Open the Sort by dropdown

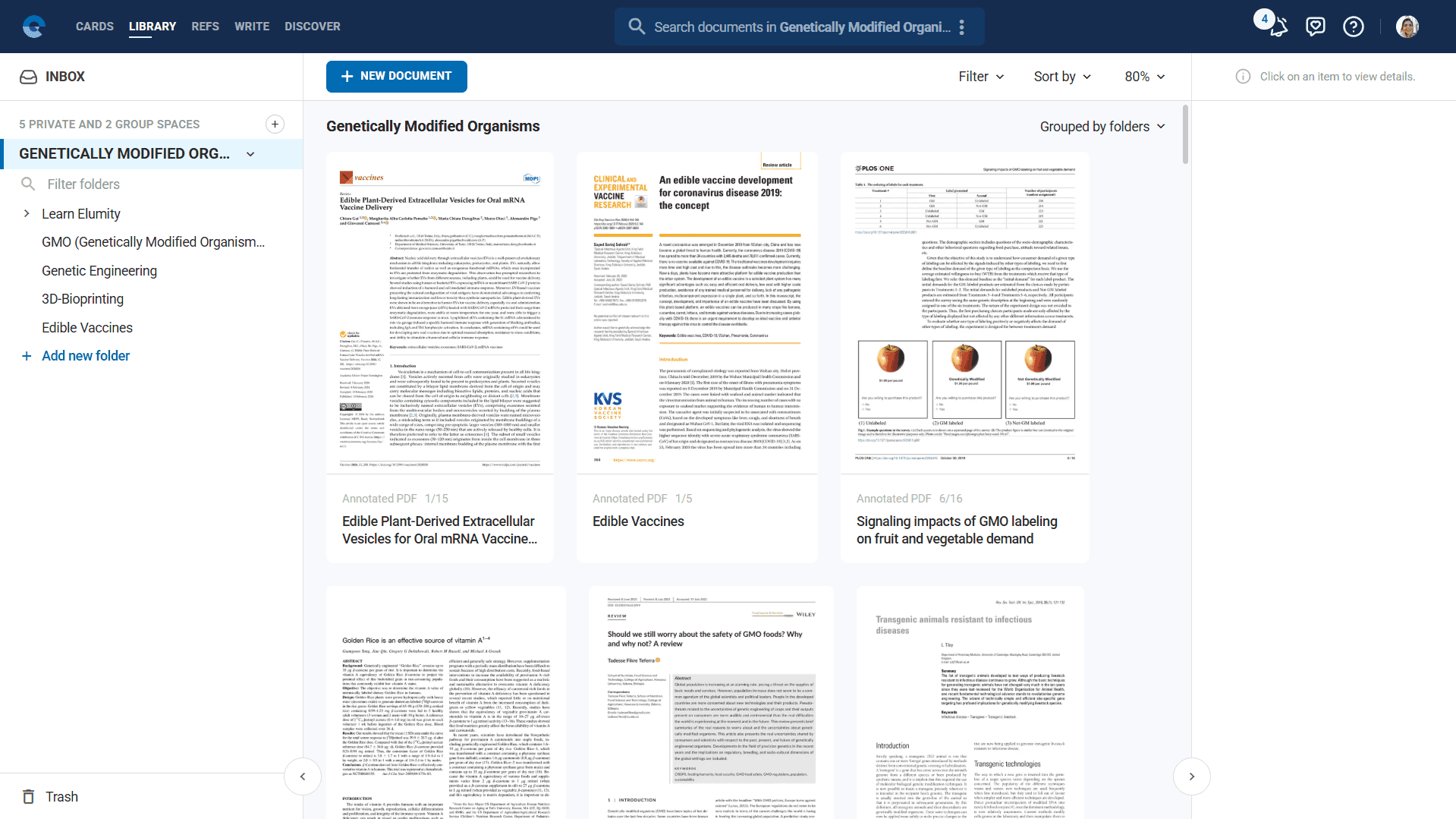[x=1062, y=77]
